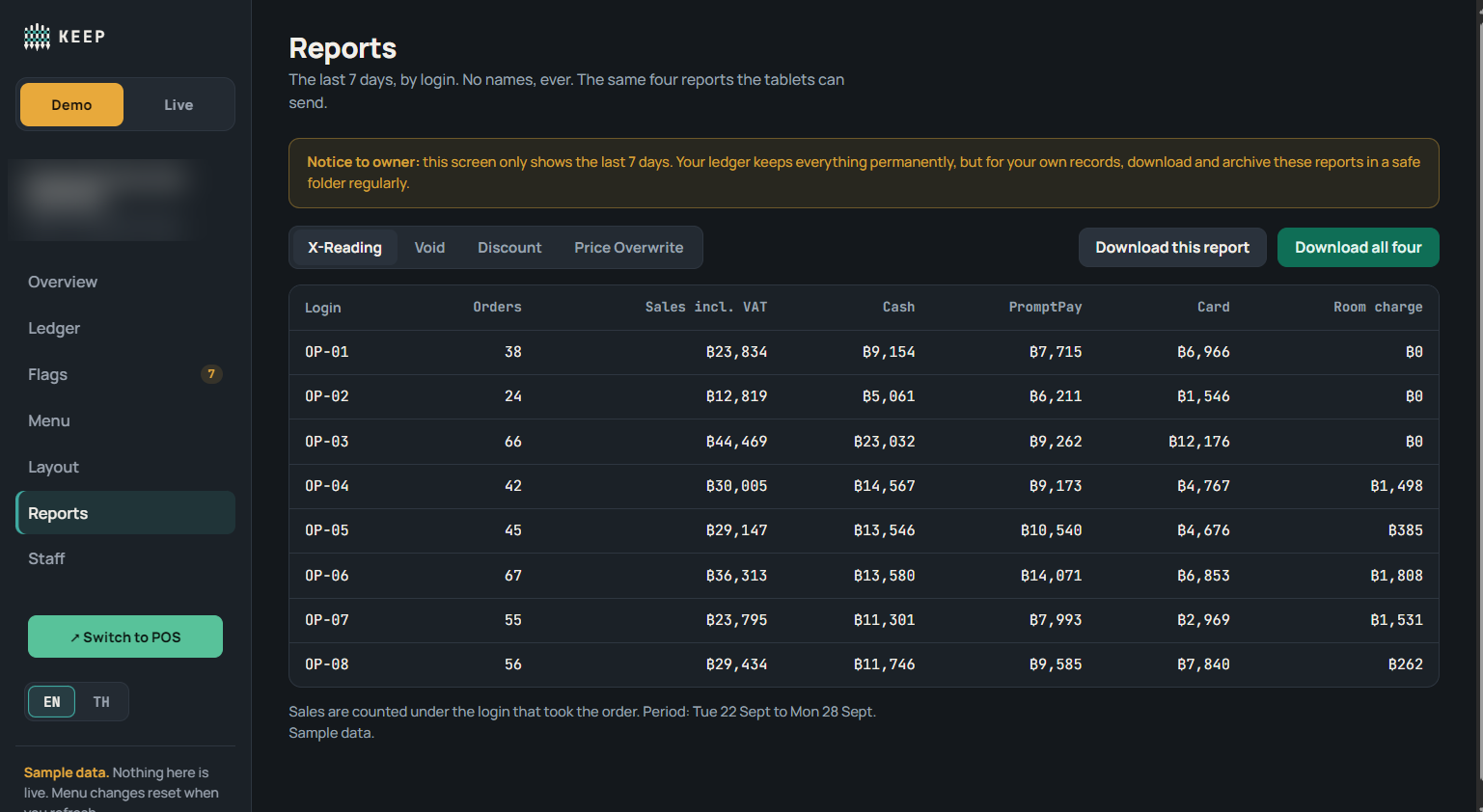This screenshot has width=1483, height=812.
Task: Click orders count 24 for OP-02
Action: 513,396
